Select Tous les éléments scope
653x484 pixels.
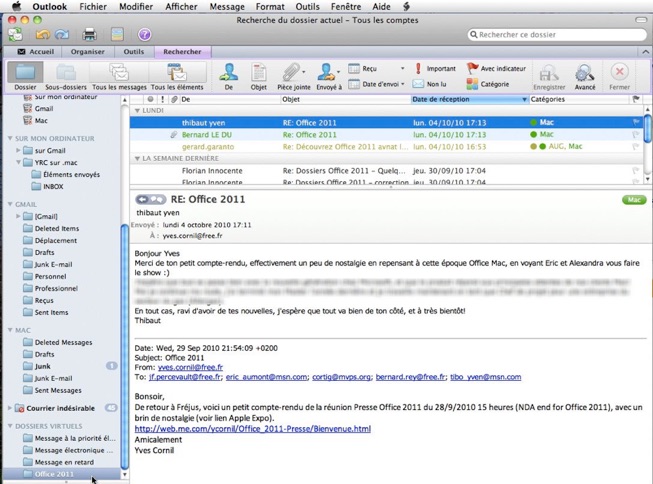click(177, 76)
